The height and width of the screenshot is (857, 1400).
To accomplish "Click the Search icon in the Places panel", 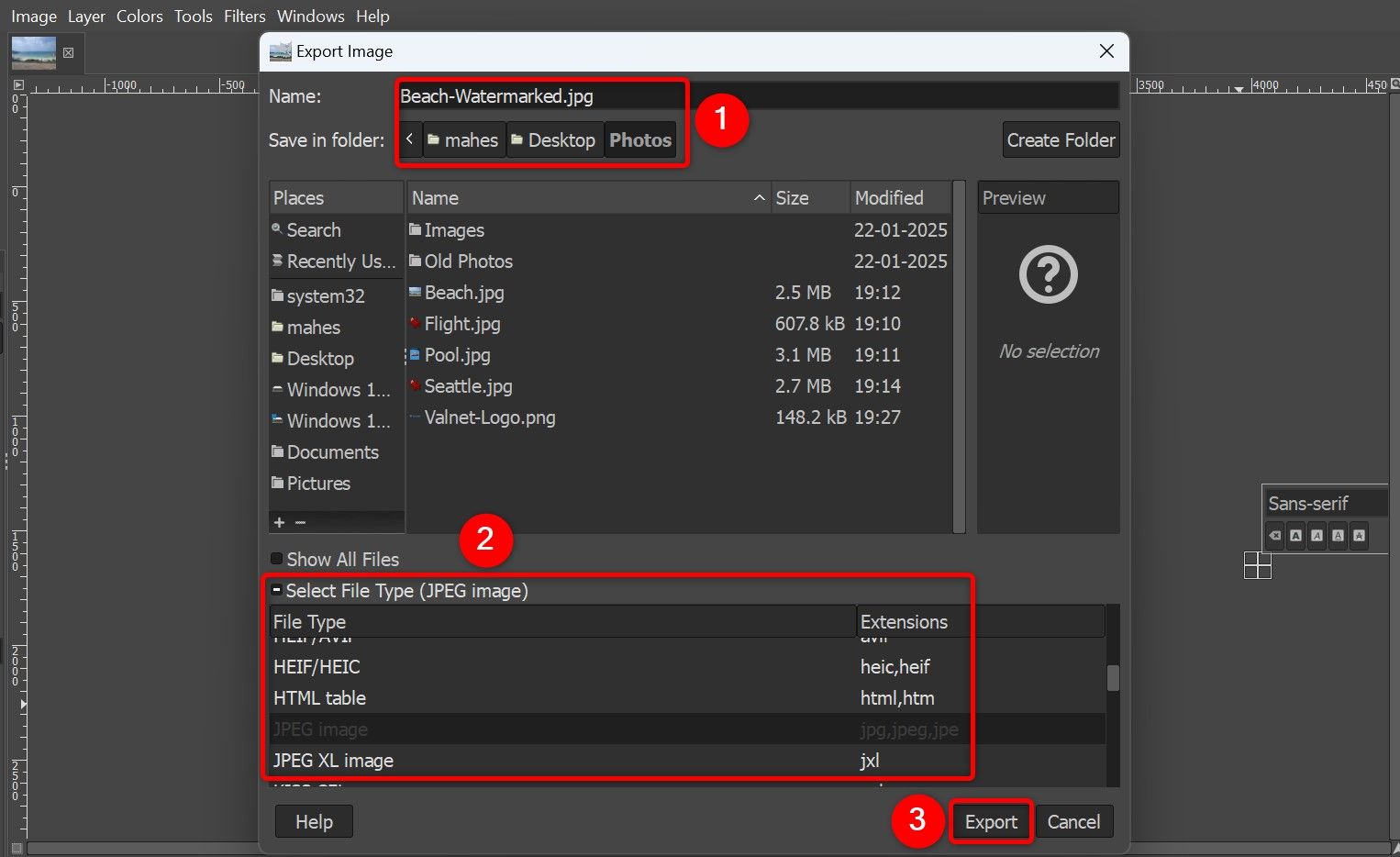I will [278, 229].
